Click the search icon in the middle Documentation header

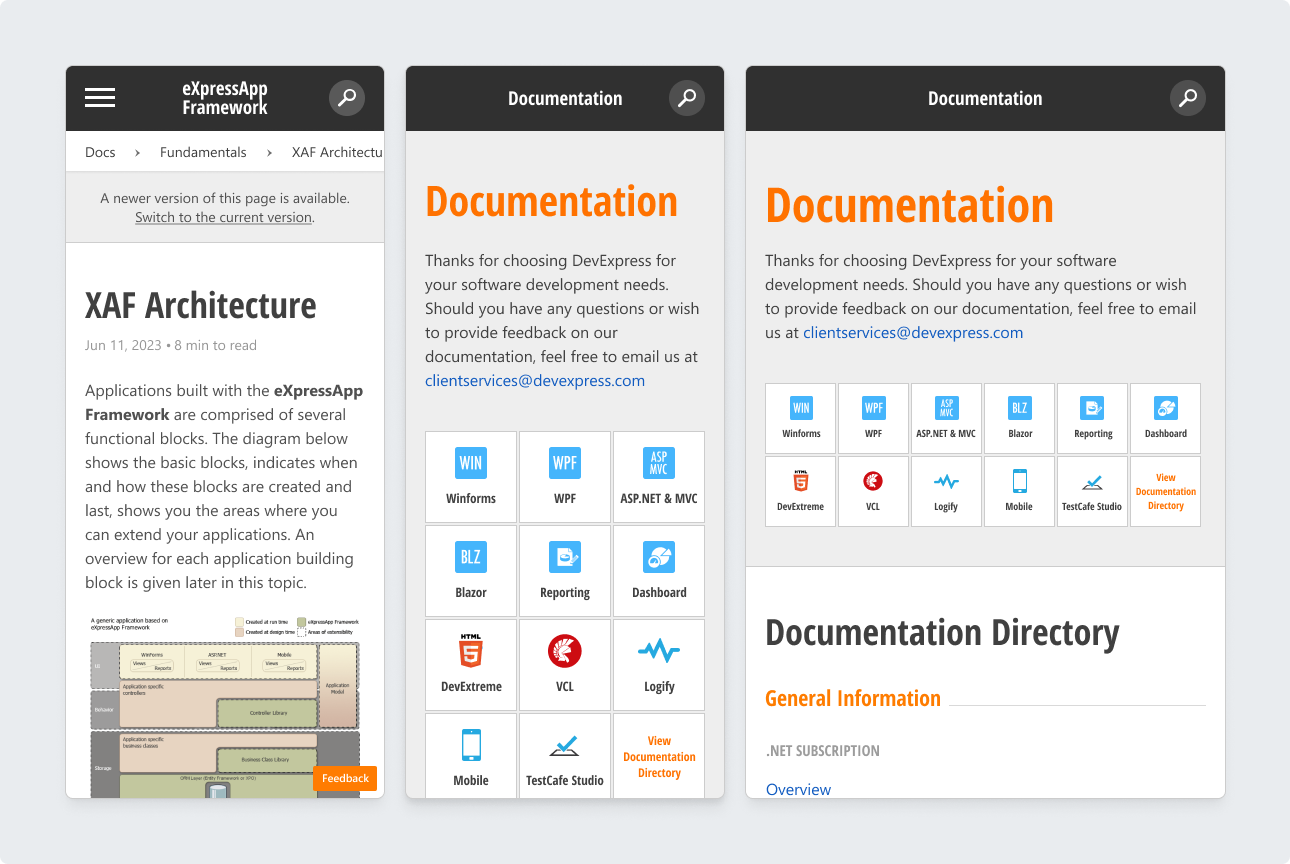(687, 98)
